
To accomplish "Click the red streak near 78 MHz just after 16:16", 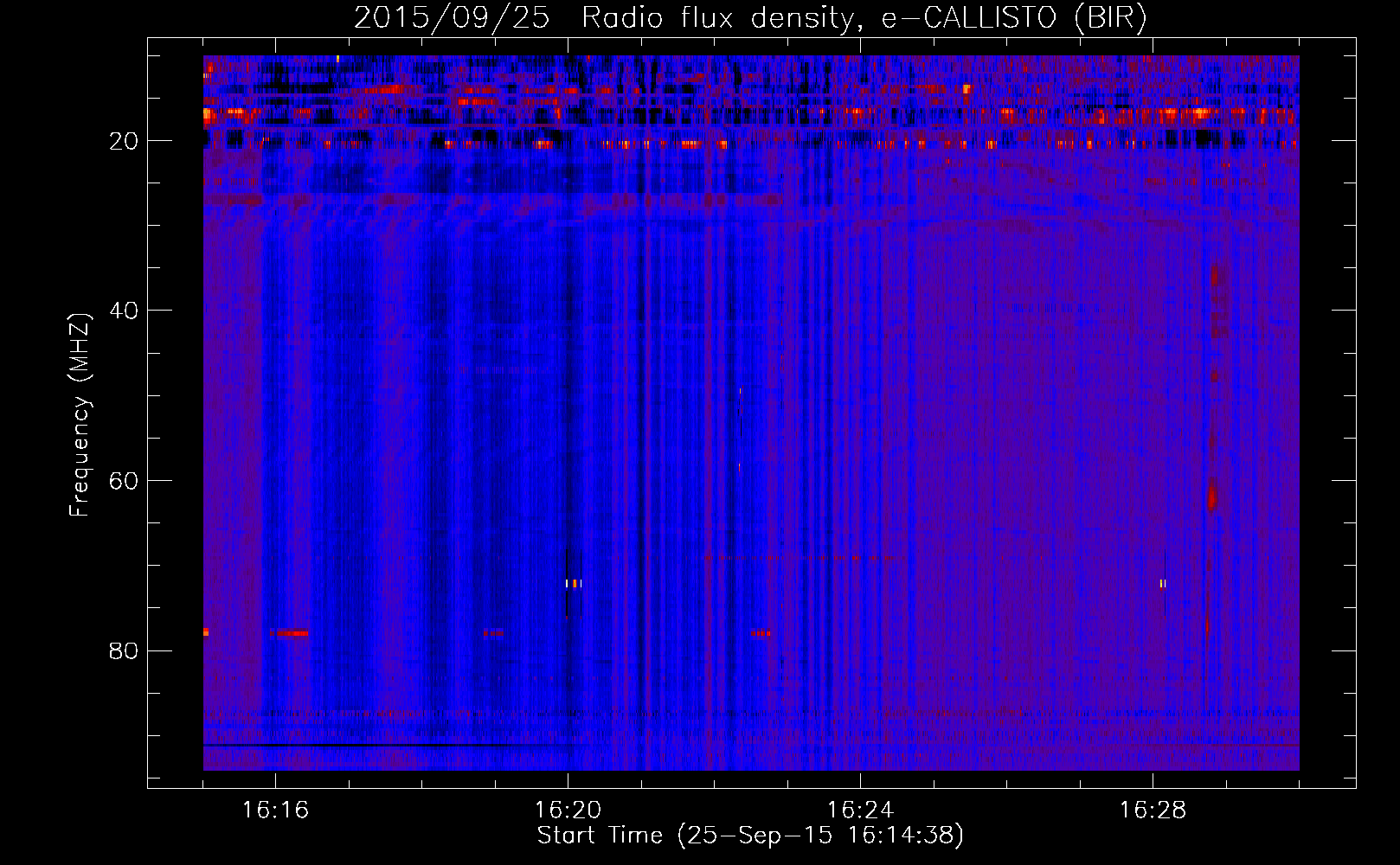I will pos(288,633).
